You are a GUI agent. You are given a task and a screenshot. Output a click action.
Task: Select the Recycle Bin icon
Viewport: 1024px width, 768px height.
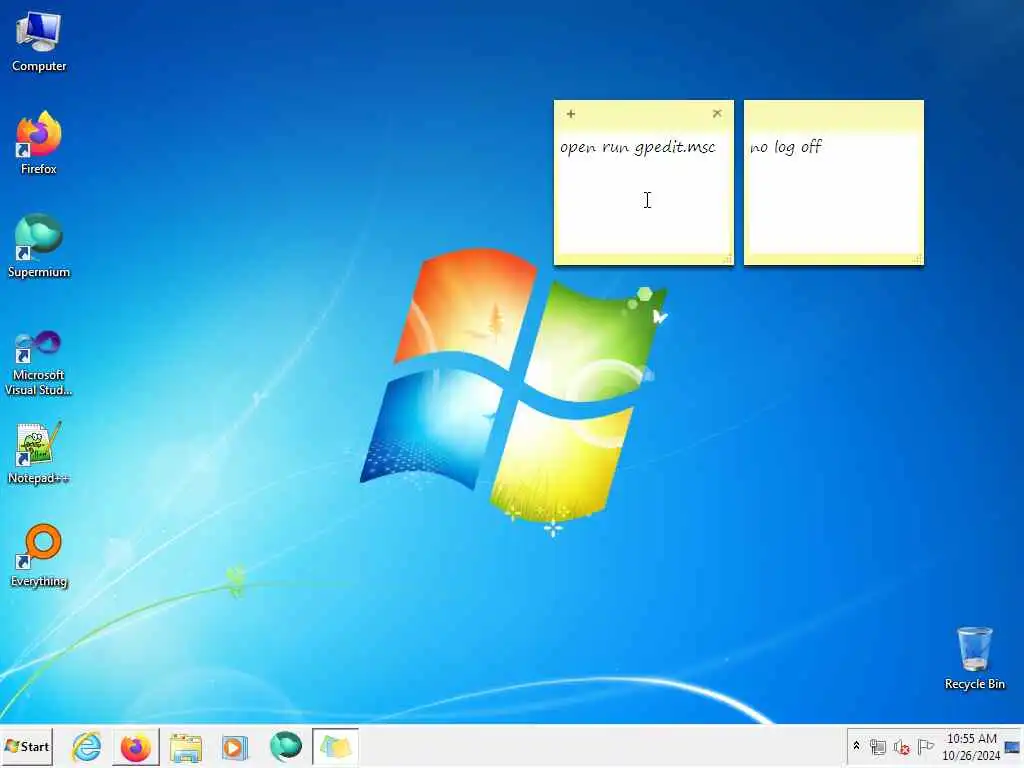point(974,658)
